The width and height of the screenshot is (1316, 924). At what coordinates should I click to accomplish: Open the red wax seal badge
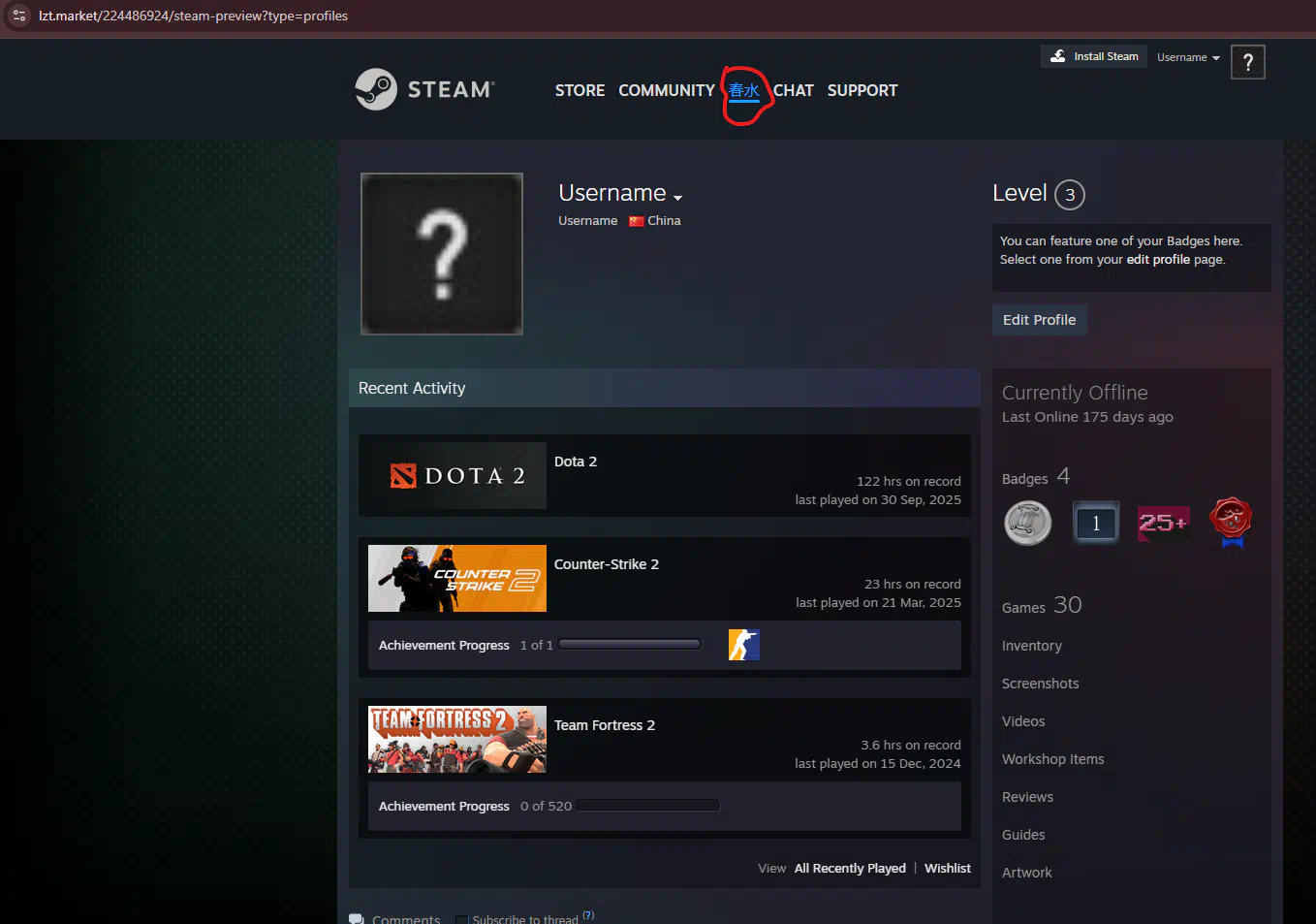(1231, 523)
